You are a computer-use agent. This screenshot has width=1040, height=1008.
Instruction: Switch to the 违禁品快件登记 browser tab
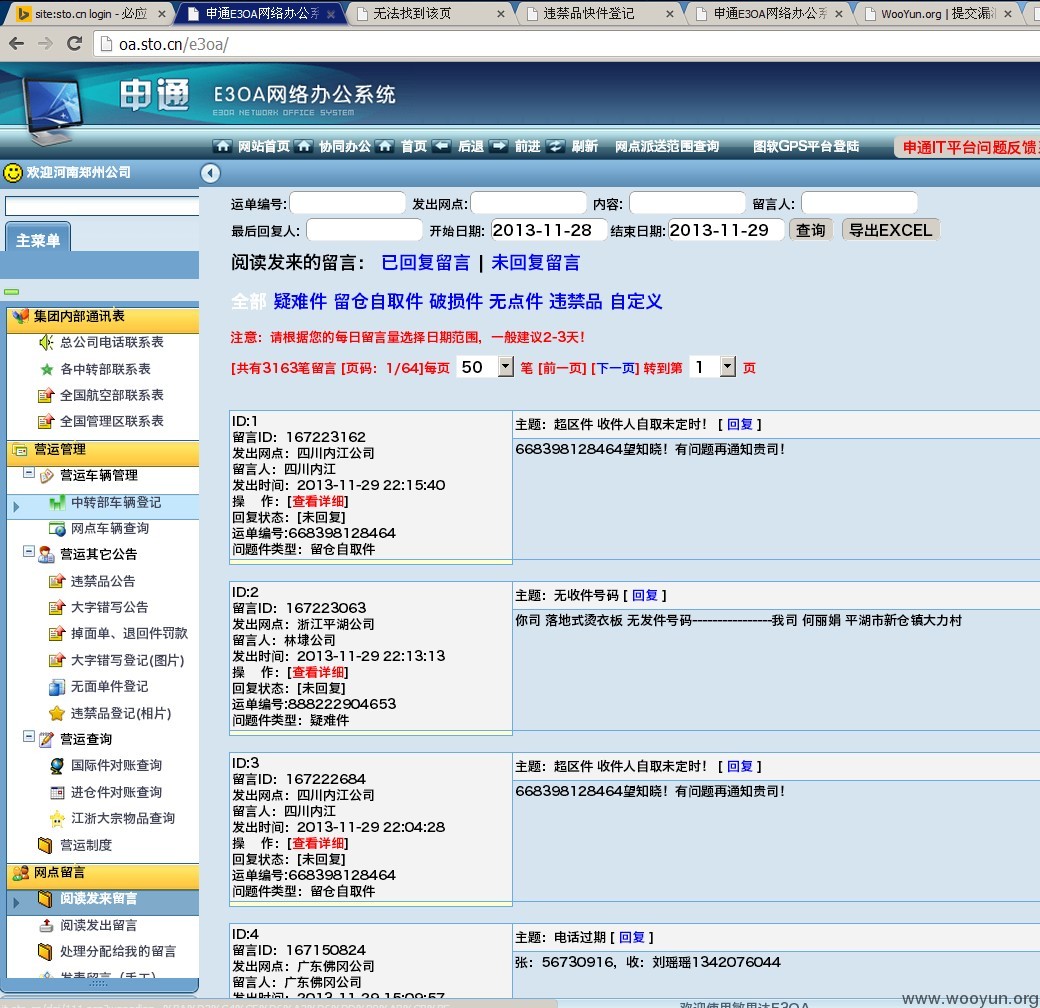(x=600, y=13)
